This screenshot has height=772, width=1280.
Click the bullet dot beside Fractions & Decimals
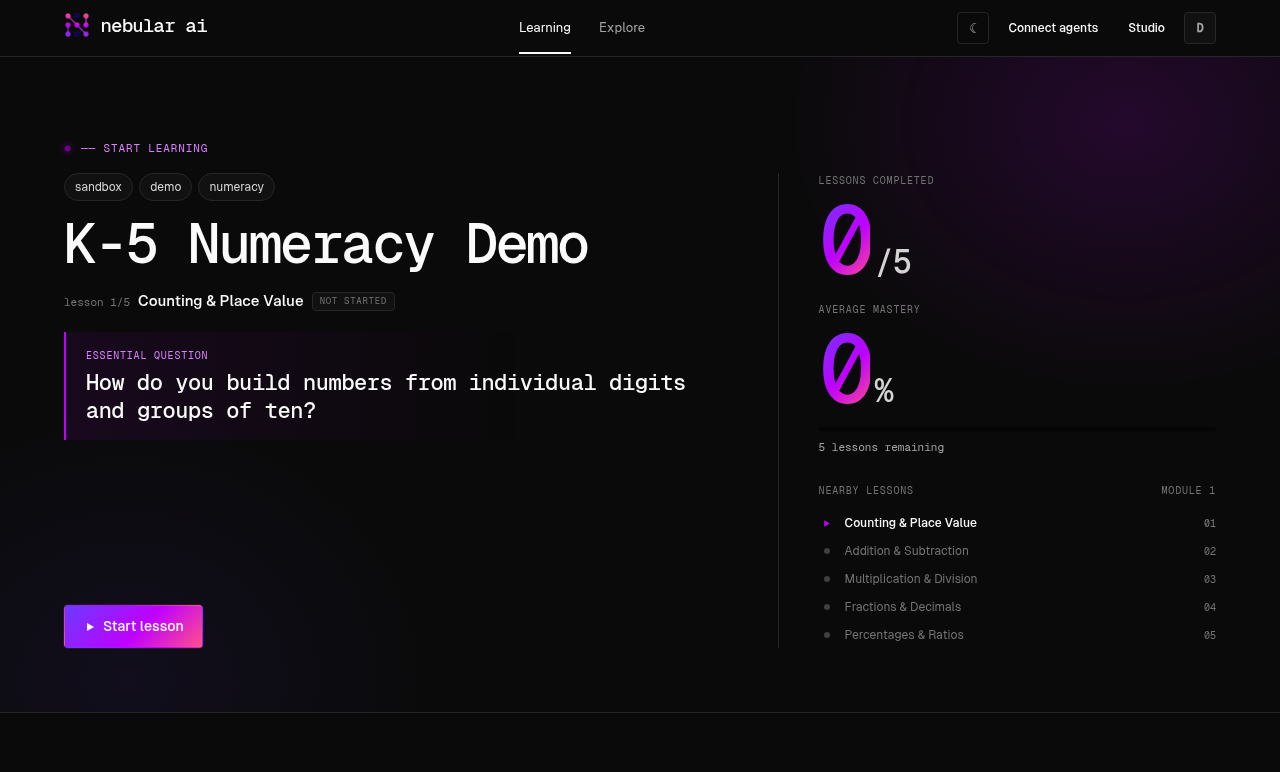(x=827, y=607)
